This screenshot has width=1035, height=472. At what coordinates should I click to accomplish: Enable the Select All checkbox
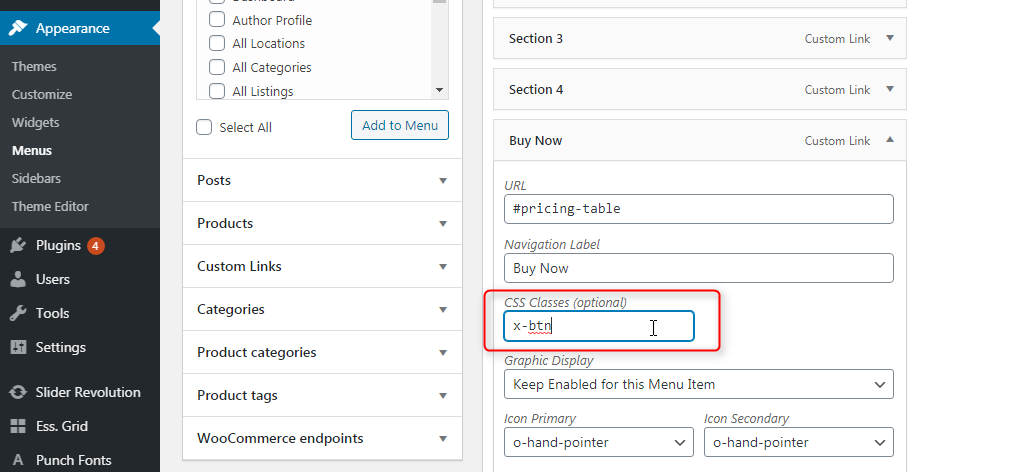(204, 127)
